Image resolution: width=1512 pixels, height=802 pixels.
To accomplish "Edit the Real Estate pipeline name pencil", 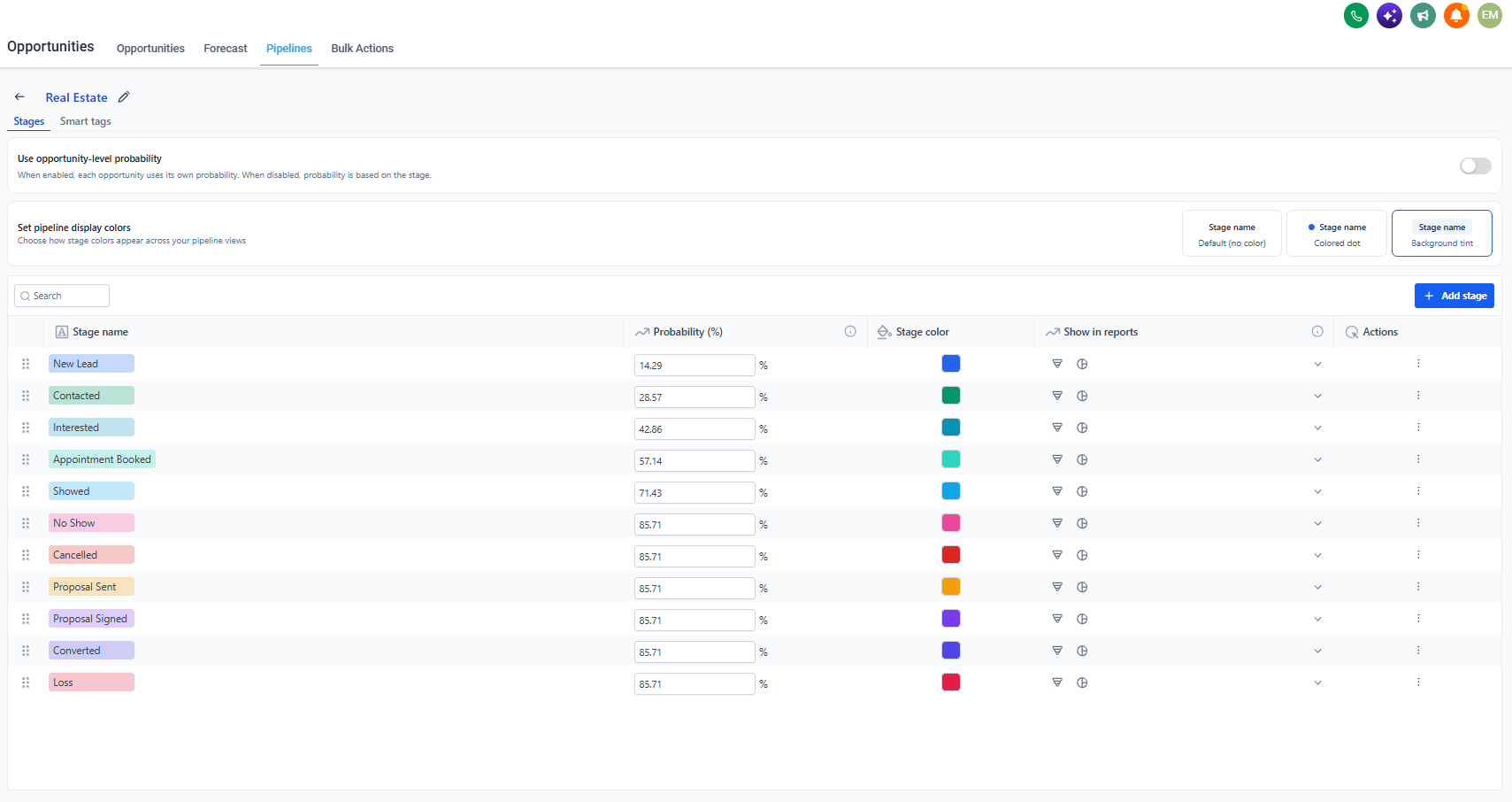I will (124, 96).
